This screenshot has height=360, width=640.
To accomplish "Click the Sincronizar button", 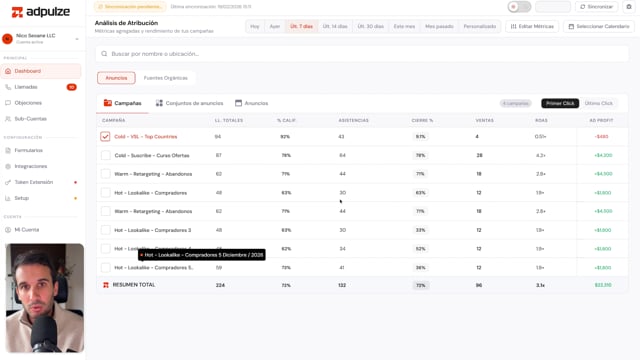I will coord(597,7).
